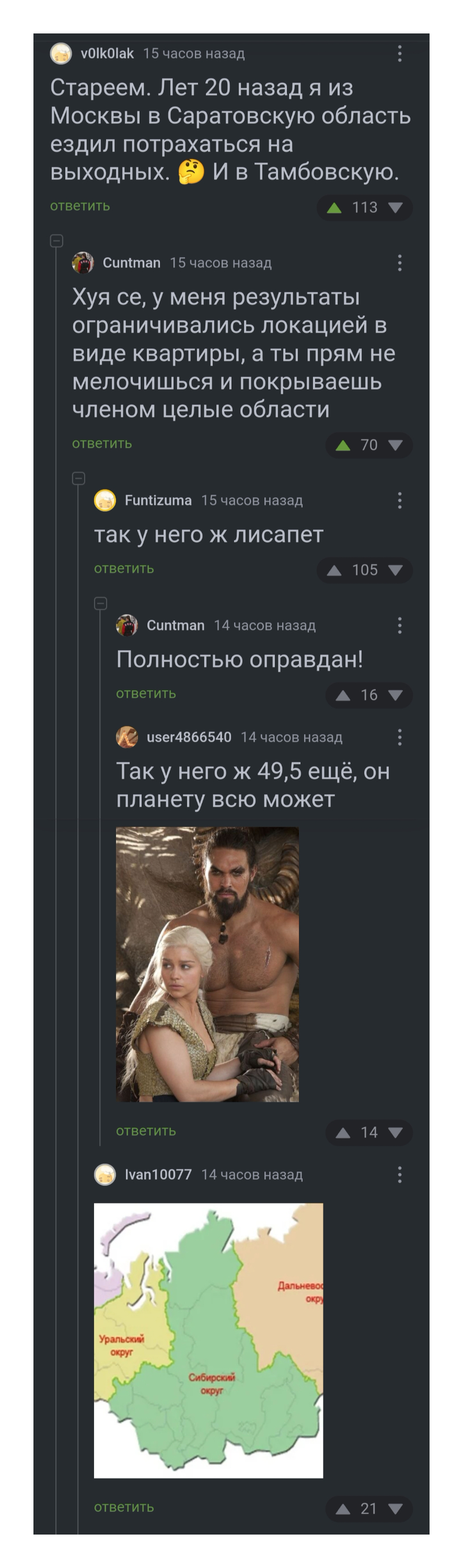
Task: Collapse thread above 'Полностью оправдан!' comment
Action: pos(101,603)
